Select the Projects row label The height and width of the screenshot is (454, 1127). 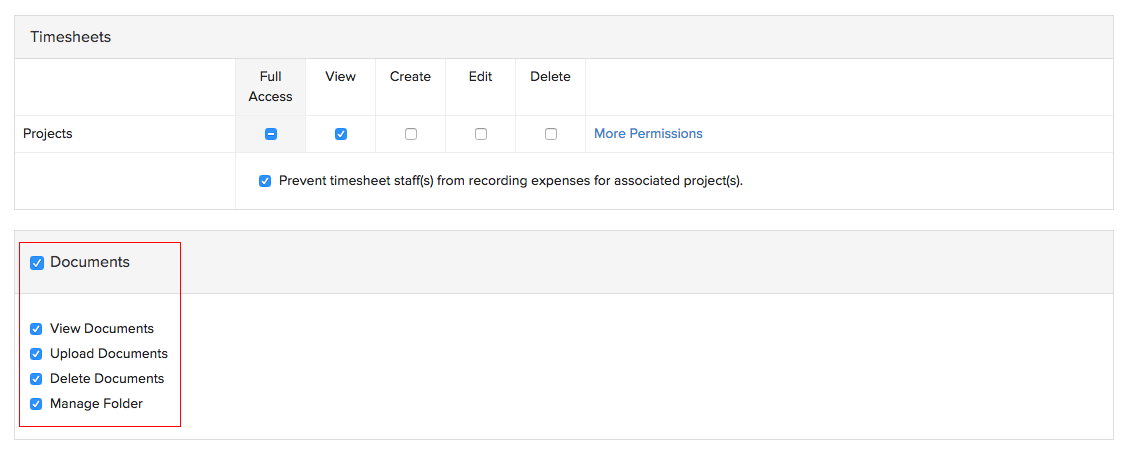click(48, 134)
